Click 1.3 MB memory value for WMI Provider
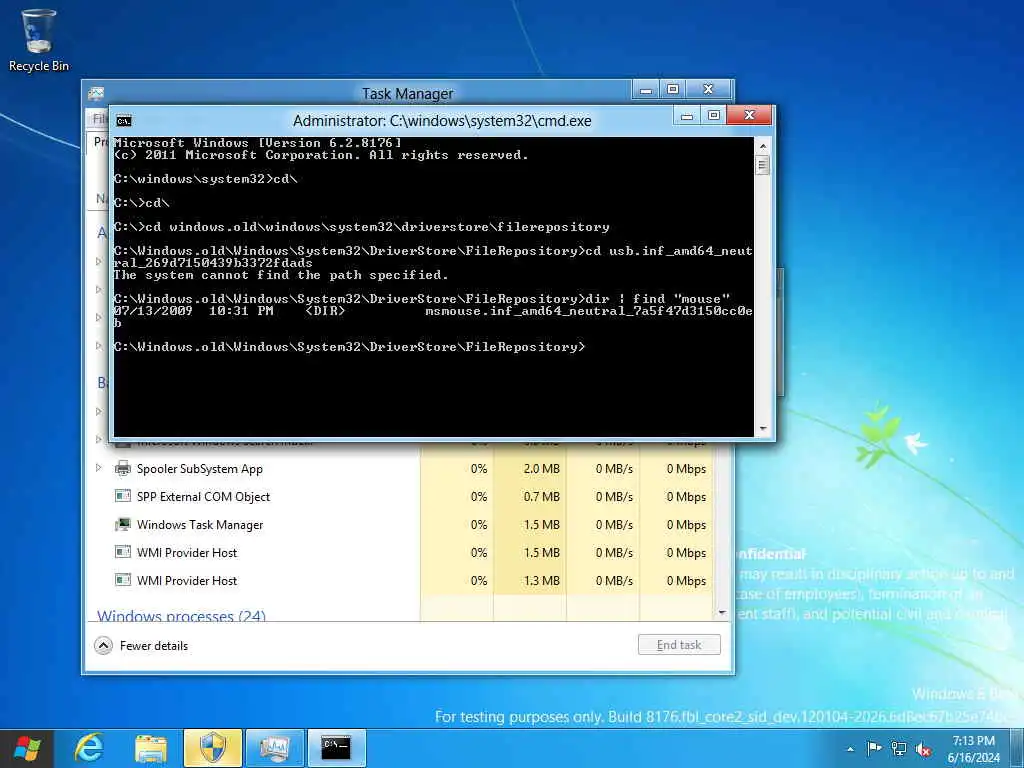This screenshot has height=768, width=1024. 541,581
